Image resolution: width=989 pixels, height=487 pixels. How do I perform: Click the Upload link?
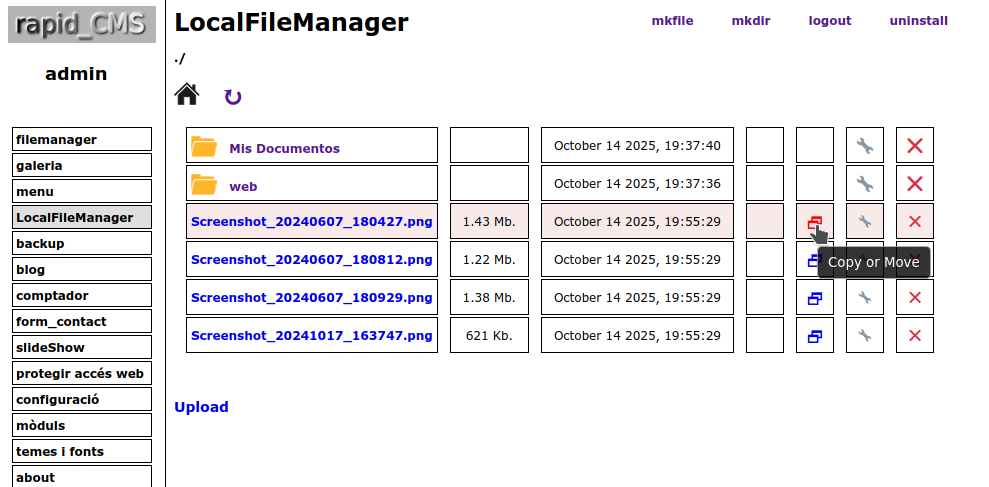pos(201,407)
